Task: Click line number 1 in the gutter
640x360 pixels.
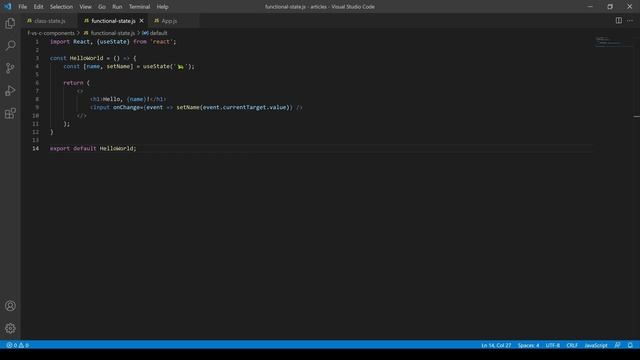Action: 37,42
